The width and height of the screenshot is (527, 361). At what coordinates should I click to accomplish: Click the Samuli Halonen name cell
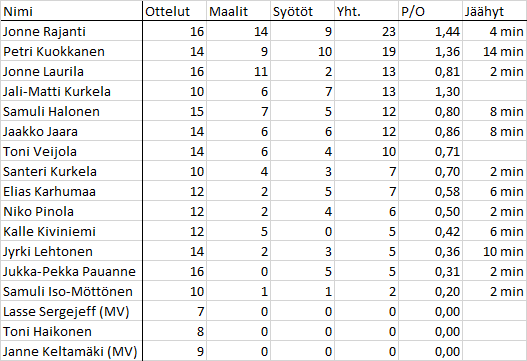71,111
